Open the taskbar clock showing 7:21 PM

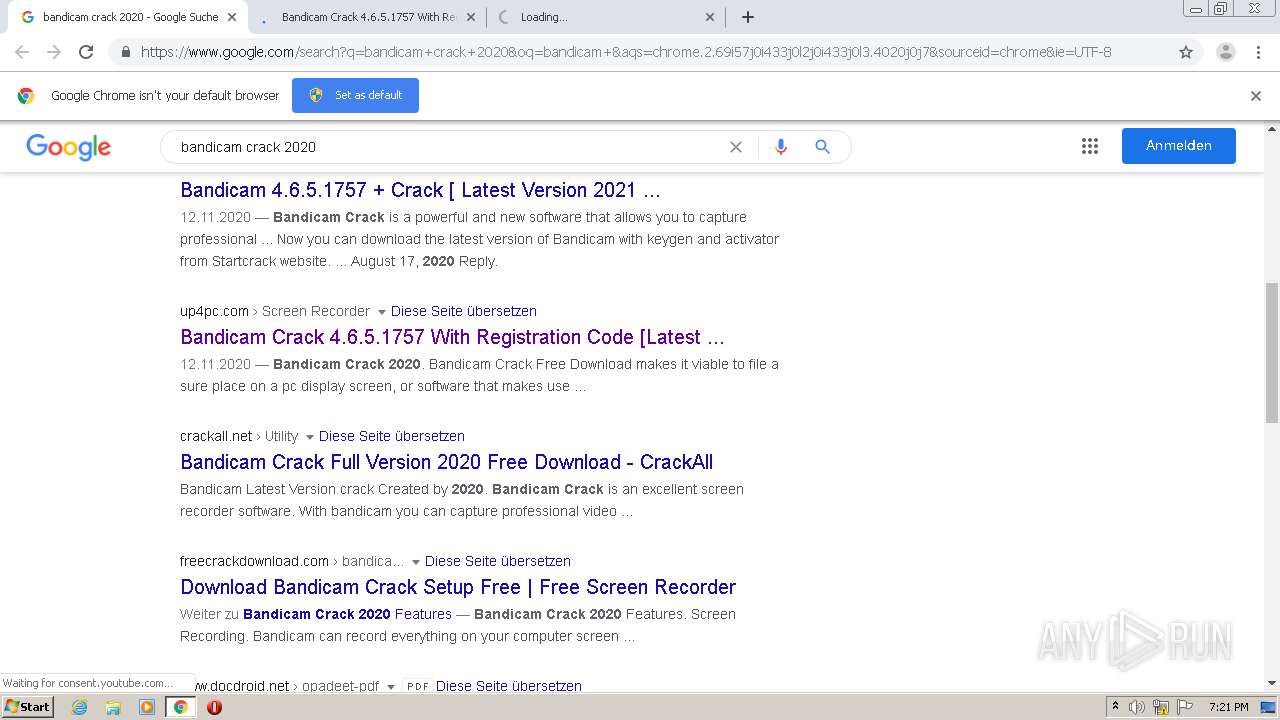coord(1229,707)
